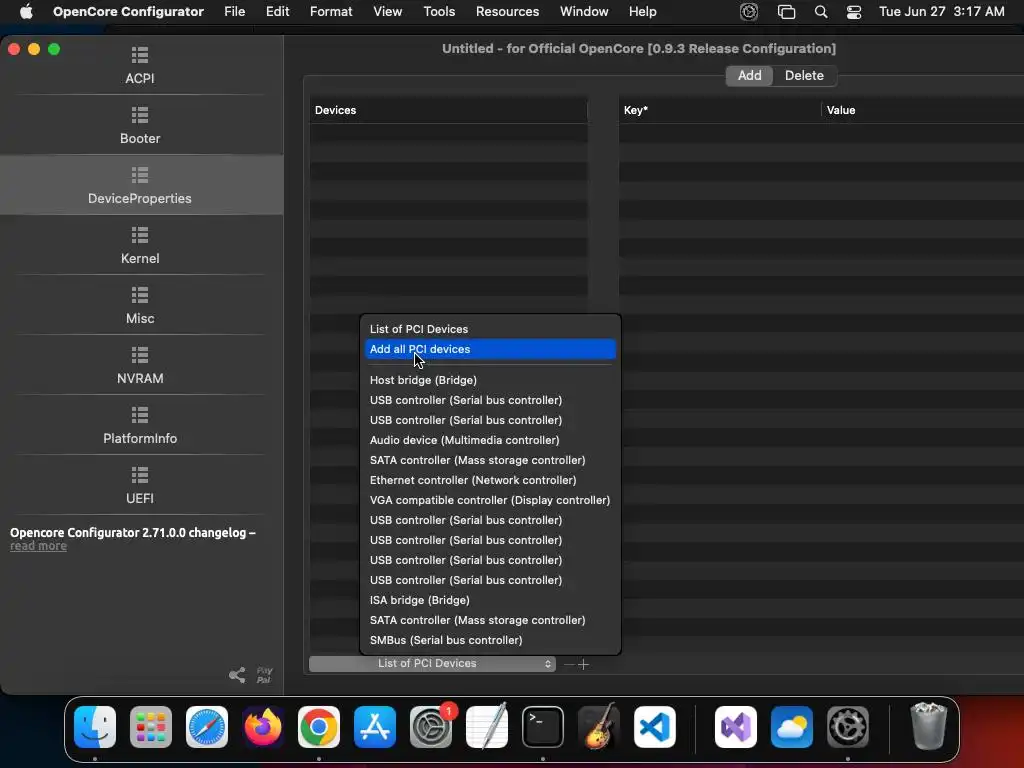Open the Format menu
The height and width of the screenshot is (768, 1024).
pyautogui.click(x=331, y=12)
